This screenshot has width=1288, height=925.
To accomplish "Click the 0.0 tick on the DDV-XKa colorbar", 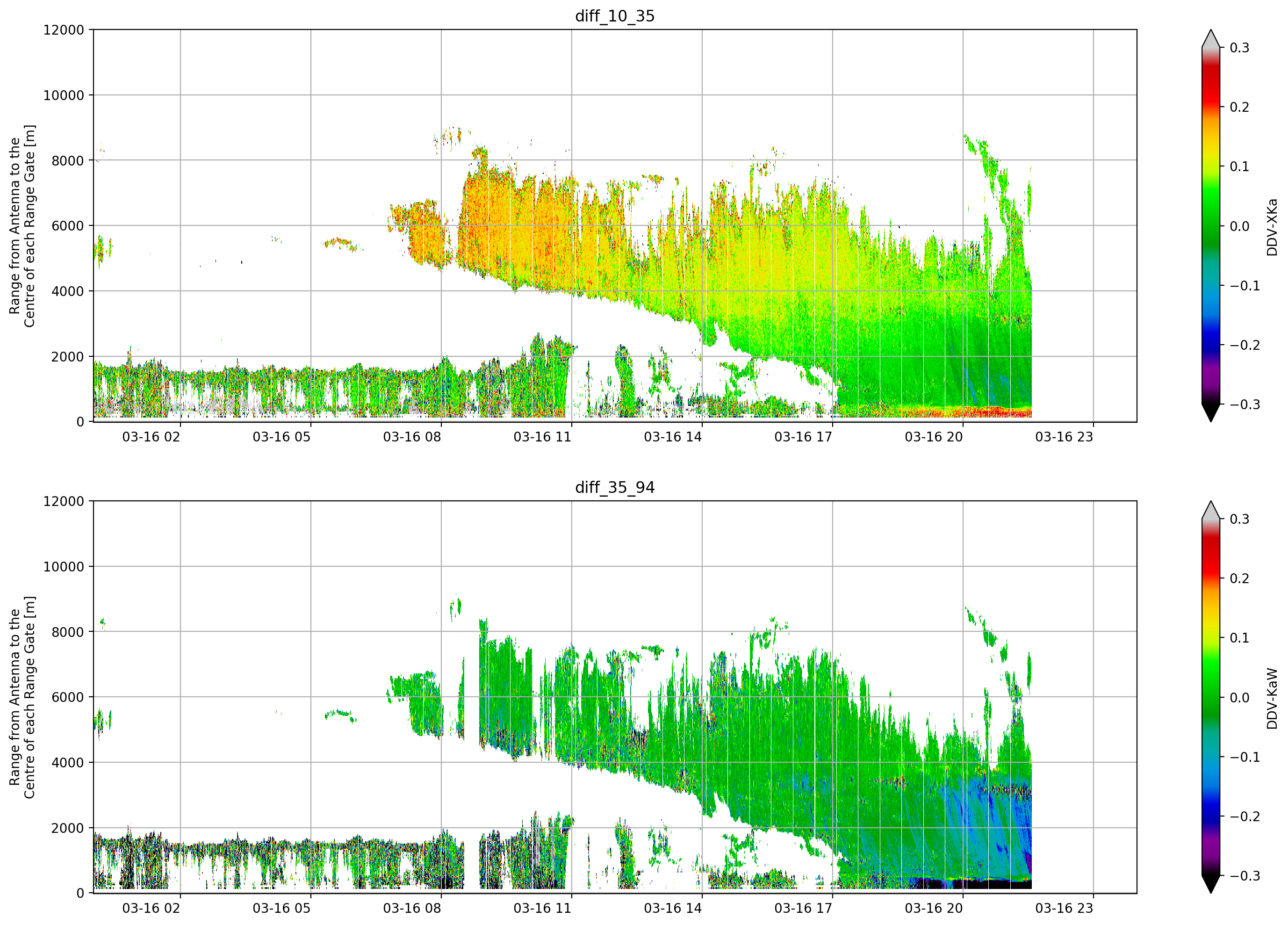I will [1240, 226].
